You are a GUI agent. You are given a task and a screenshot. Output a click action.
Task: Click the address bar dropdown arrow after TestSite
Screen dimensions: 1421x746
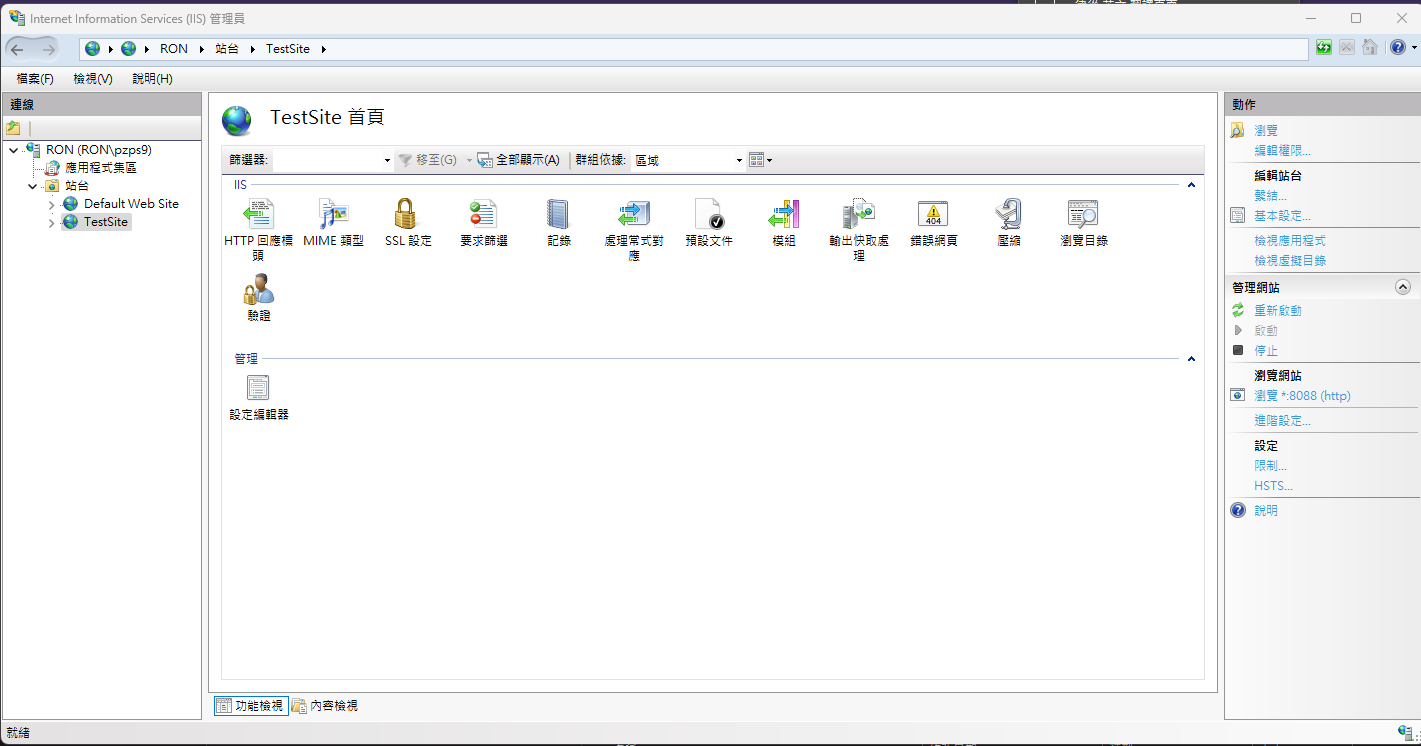click(x=324, y=49)
